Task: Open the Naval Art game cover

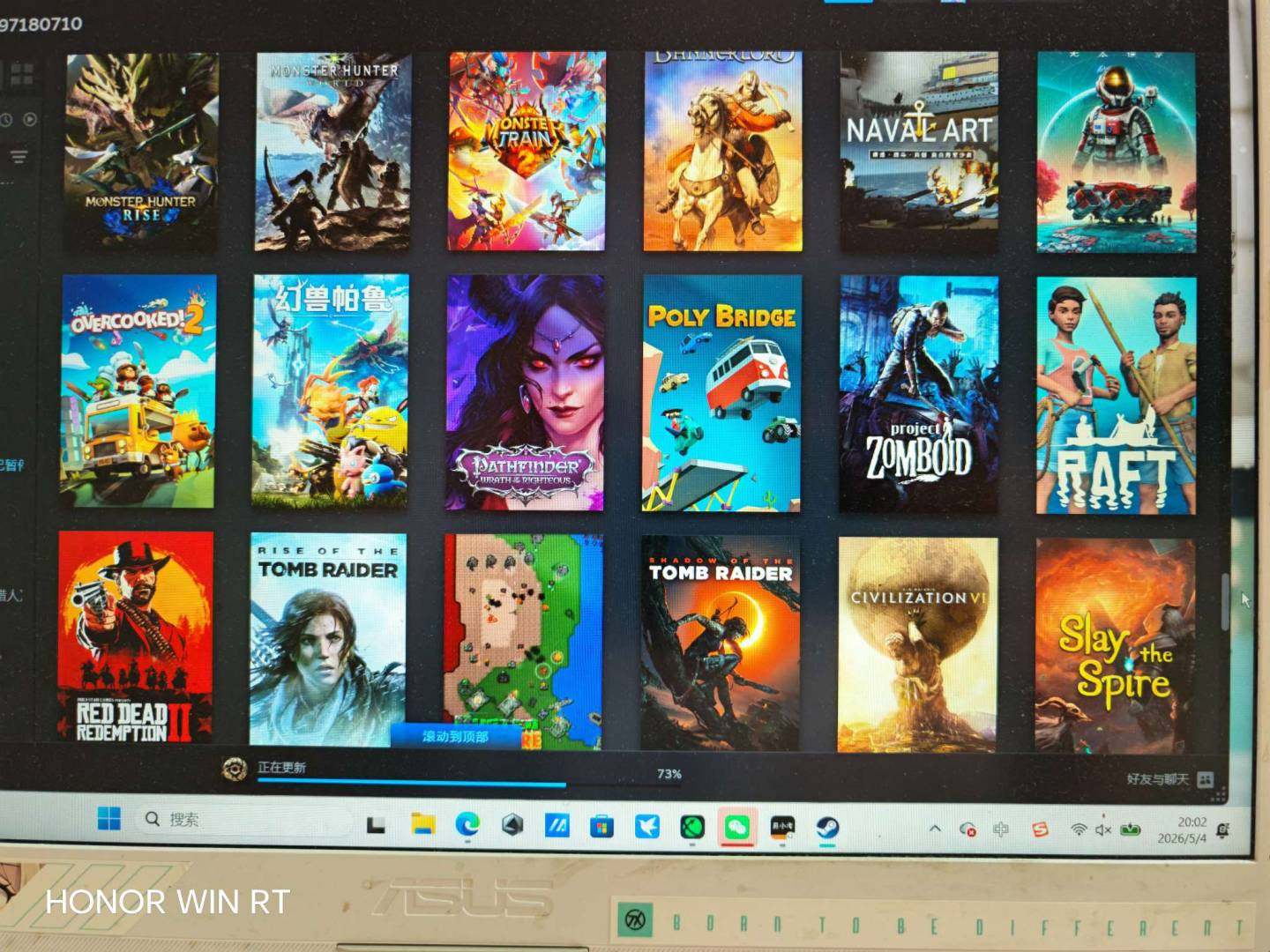Action: pos(919,152)
